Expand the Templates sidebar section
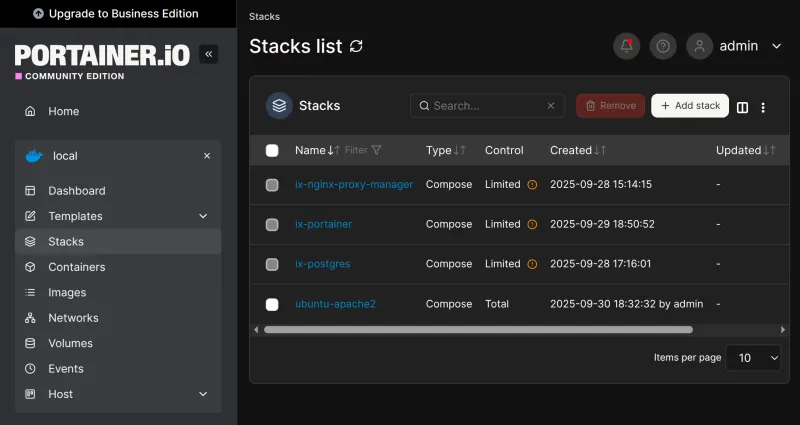Screen dimensions: 800x425 [x=203, y=216]
